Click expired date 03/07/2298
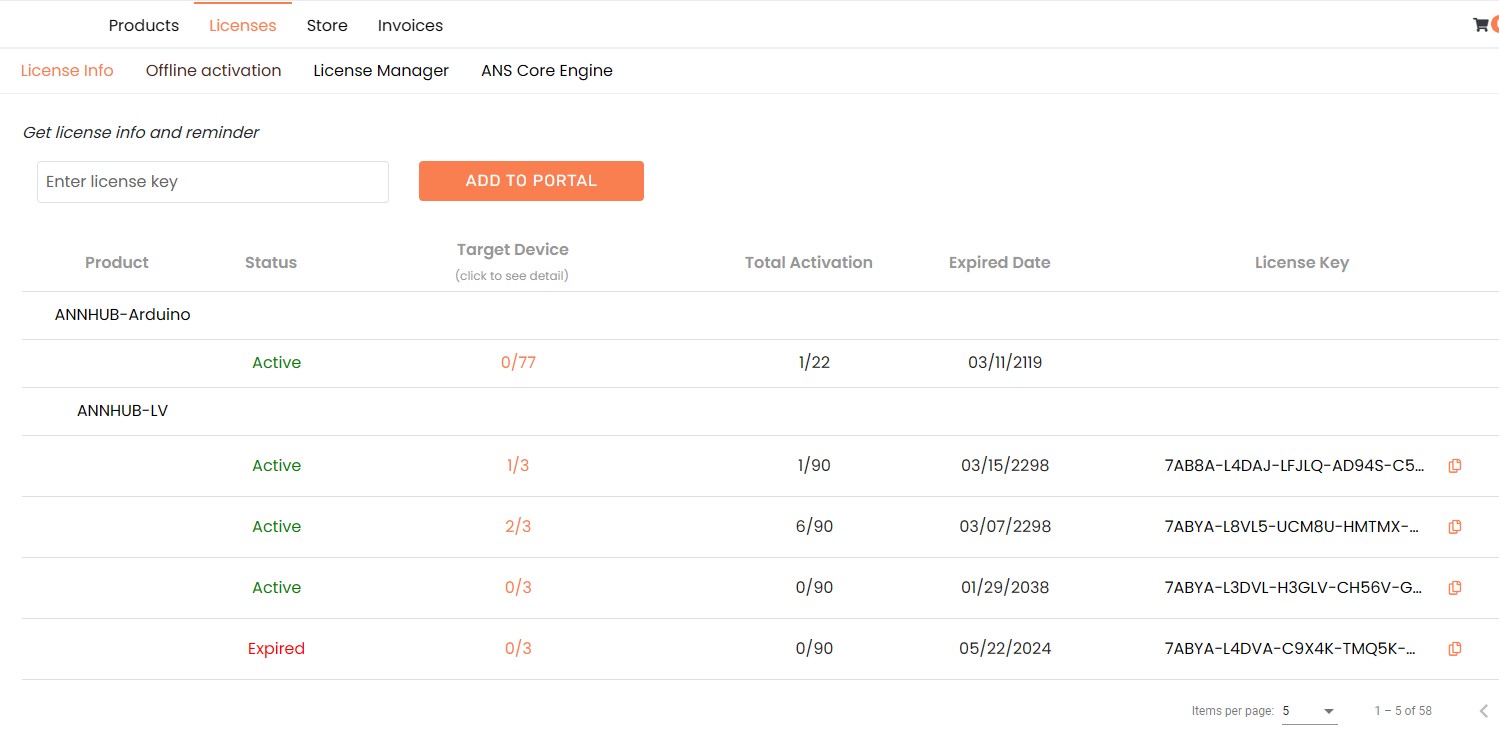The image size is (1499, 731). pos(1005,527)
